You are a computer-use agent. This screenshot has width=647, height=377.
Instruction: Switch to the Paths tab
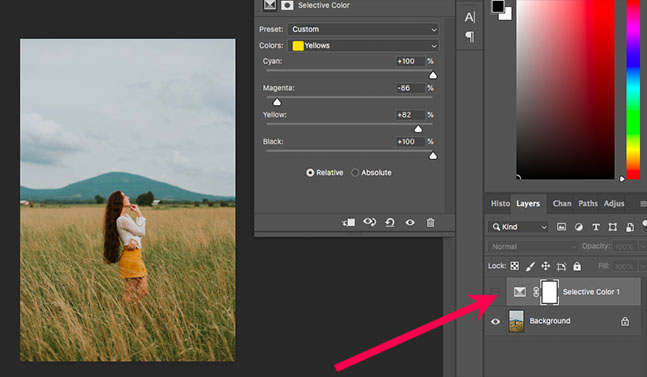coord(588,203)
